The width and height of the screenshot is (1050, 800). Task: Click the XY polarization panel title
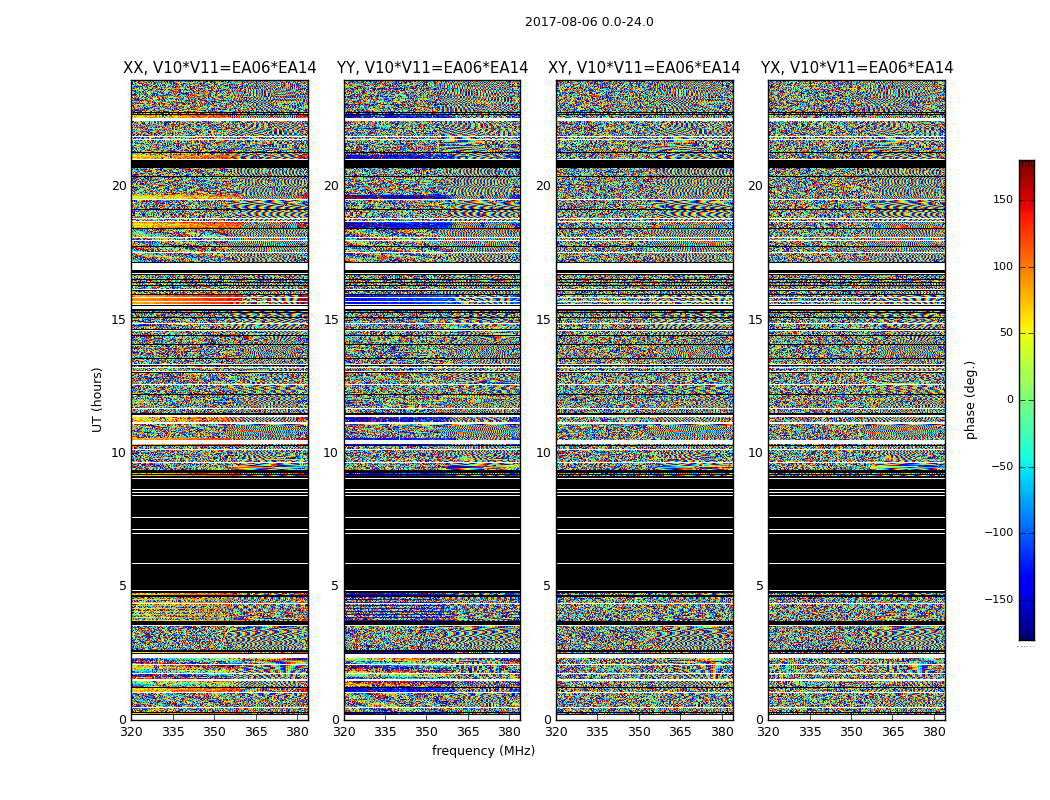644,68
